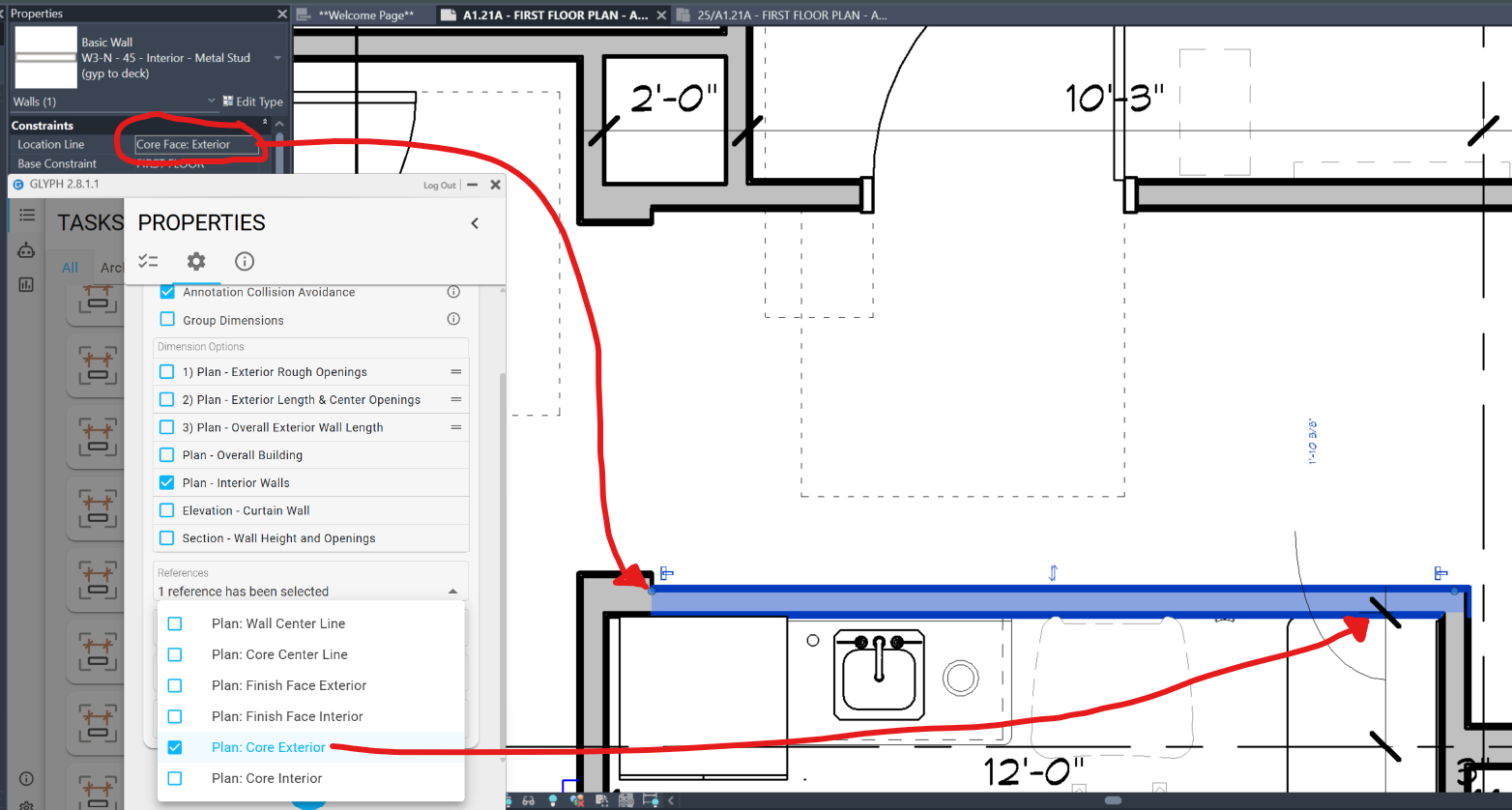
Task: Enable the Group Dimensions checkbox
Action: point(167,320)
